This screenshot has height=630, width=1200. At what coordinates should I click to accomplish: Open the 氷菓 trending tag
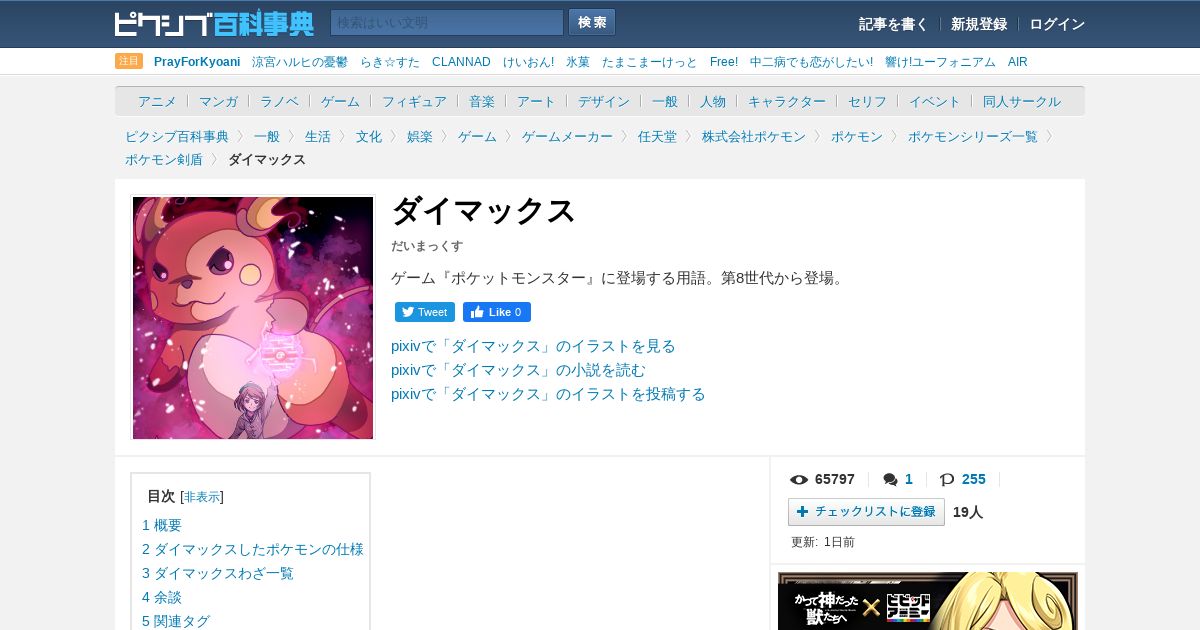pyautogui.click(x=578, y=62)
